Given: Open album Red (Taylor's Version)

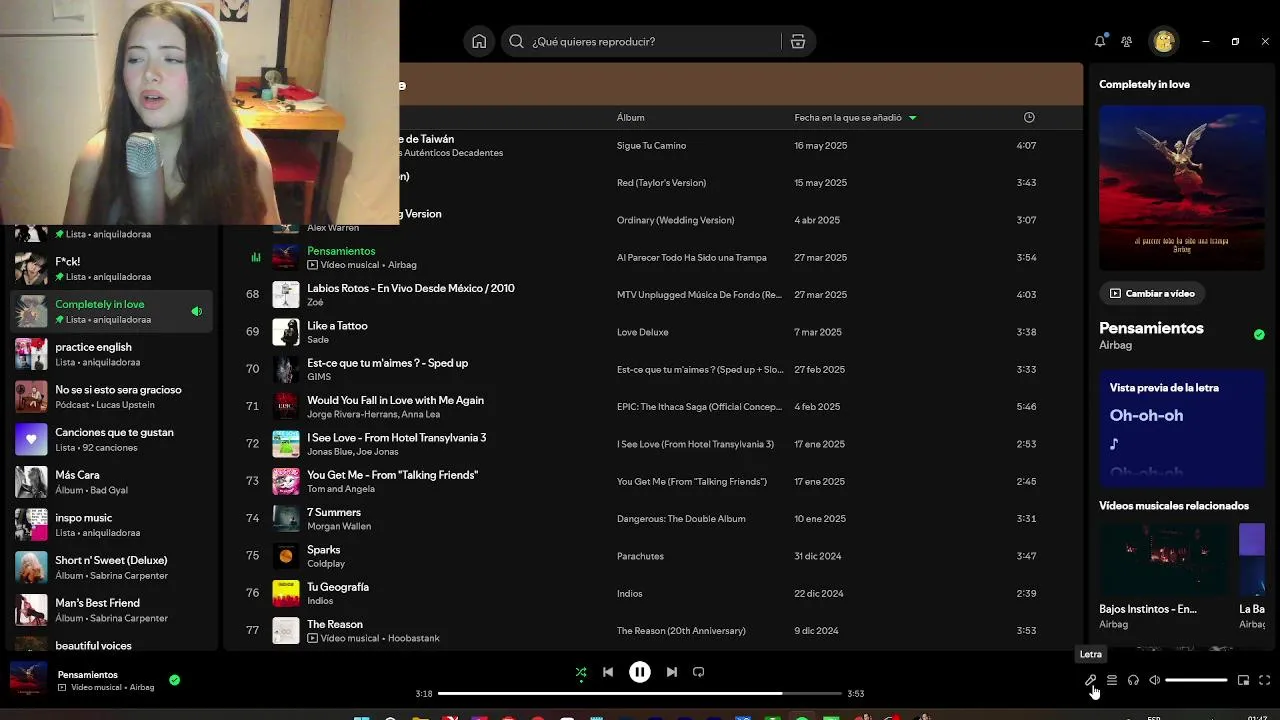Looking at the screenshot, I should (x=661, y=183).
